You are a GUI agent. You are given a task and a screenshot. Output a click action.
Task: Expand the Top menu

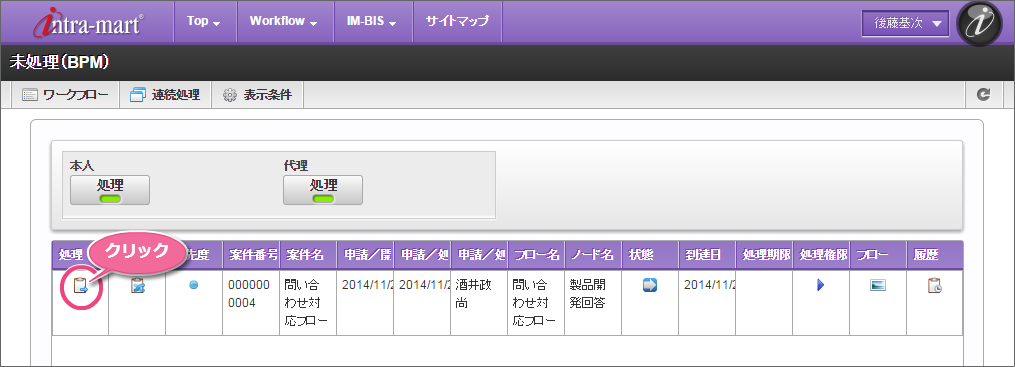(x=204, y=21)
